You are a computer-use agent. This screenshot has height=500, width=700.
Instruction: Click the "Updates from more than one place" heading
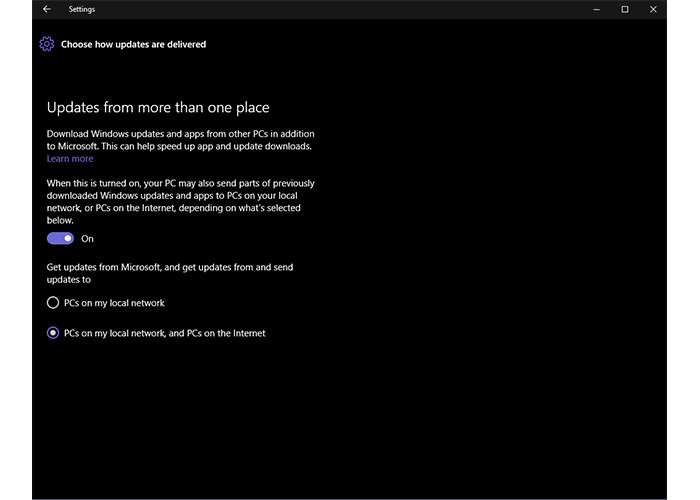point(158,107)
